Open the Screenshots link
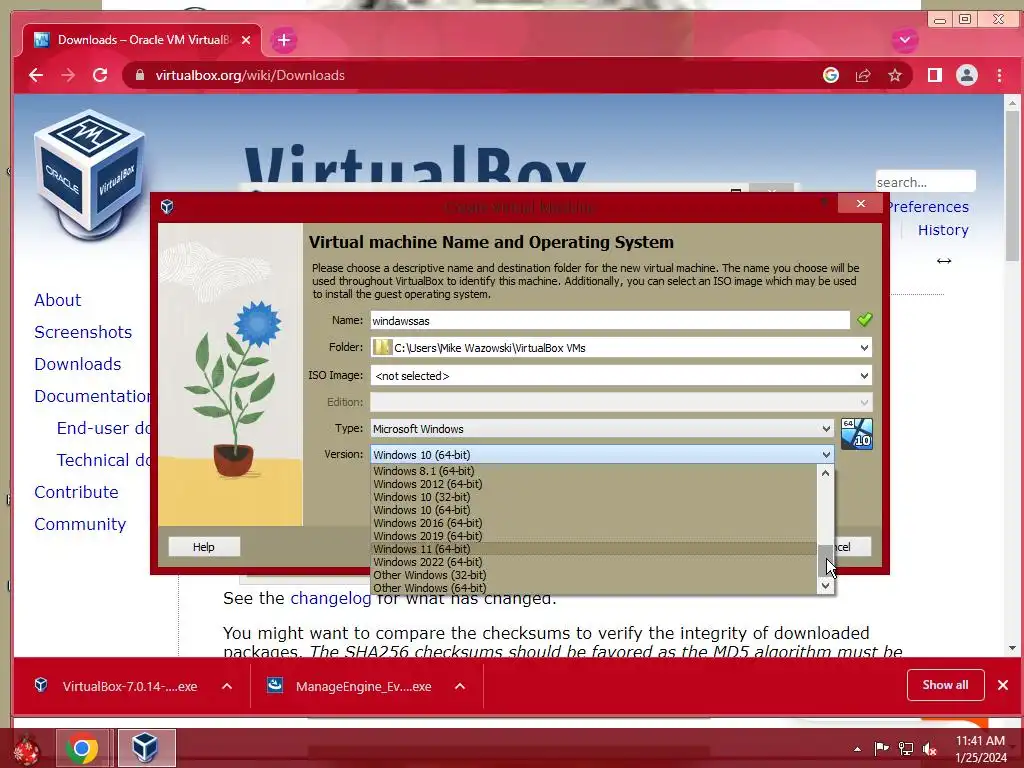This screenshot has width=1024, height=768. point(83,332)
